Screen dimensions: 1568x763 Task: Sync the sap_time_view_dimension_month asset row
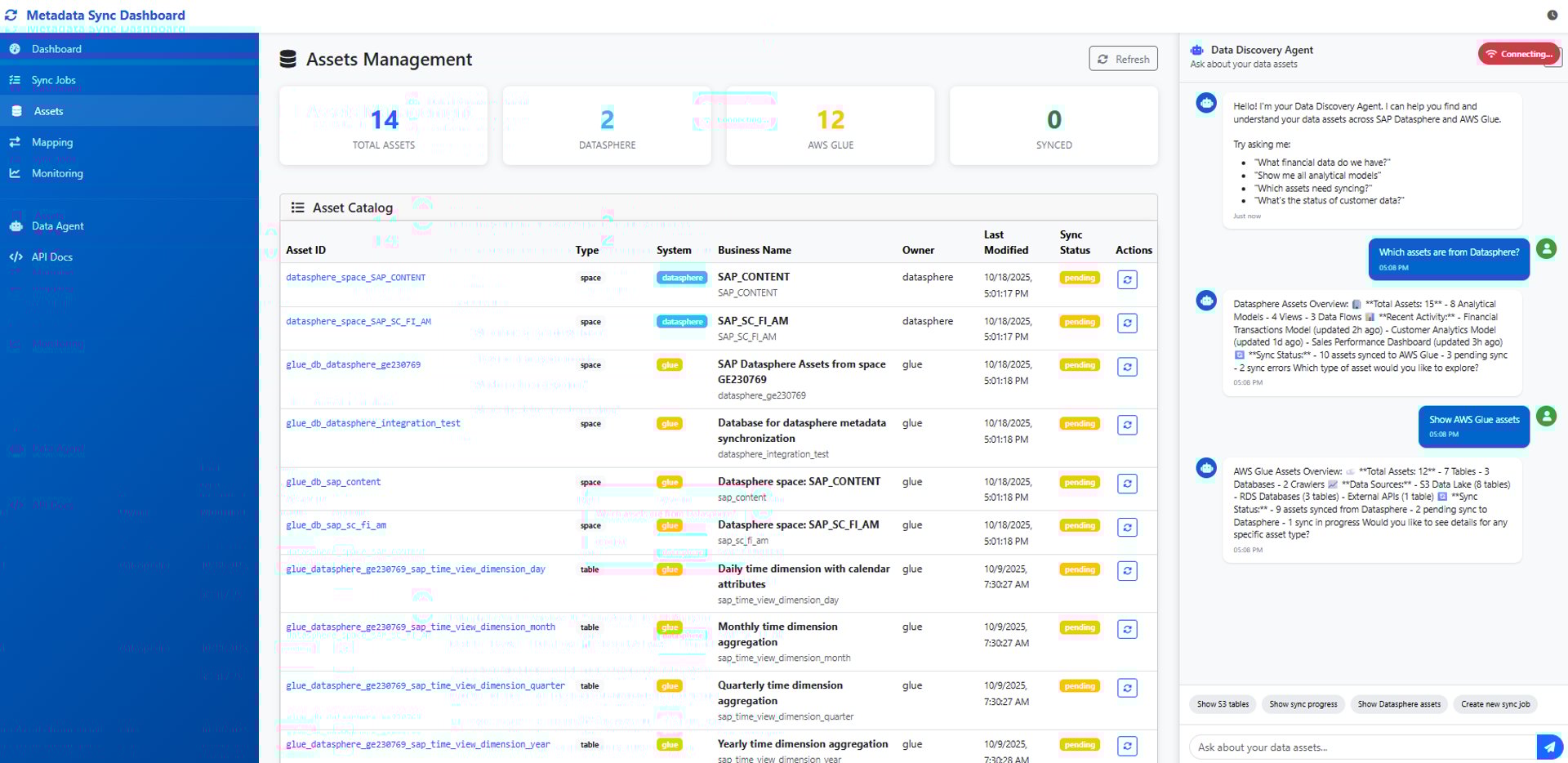[x=1127, y=630]
